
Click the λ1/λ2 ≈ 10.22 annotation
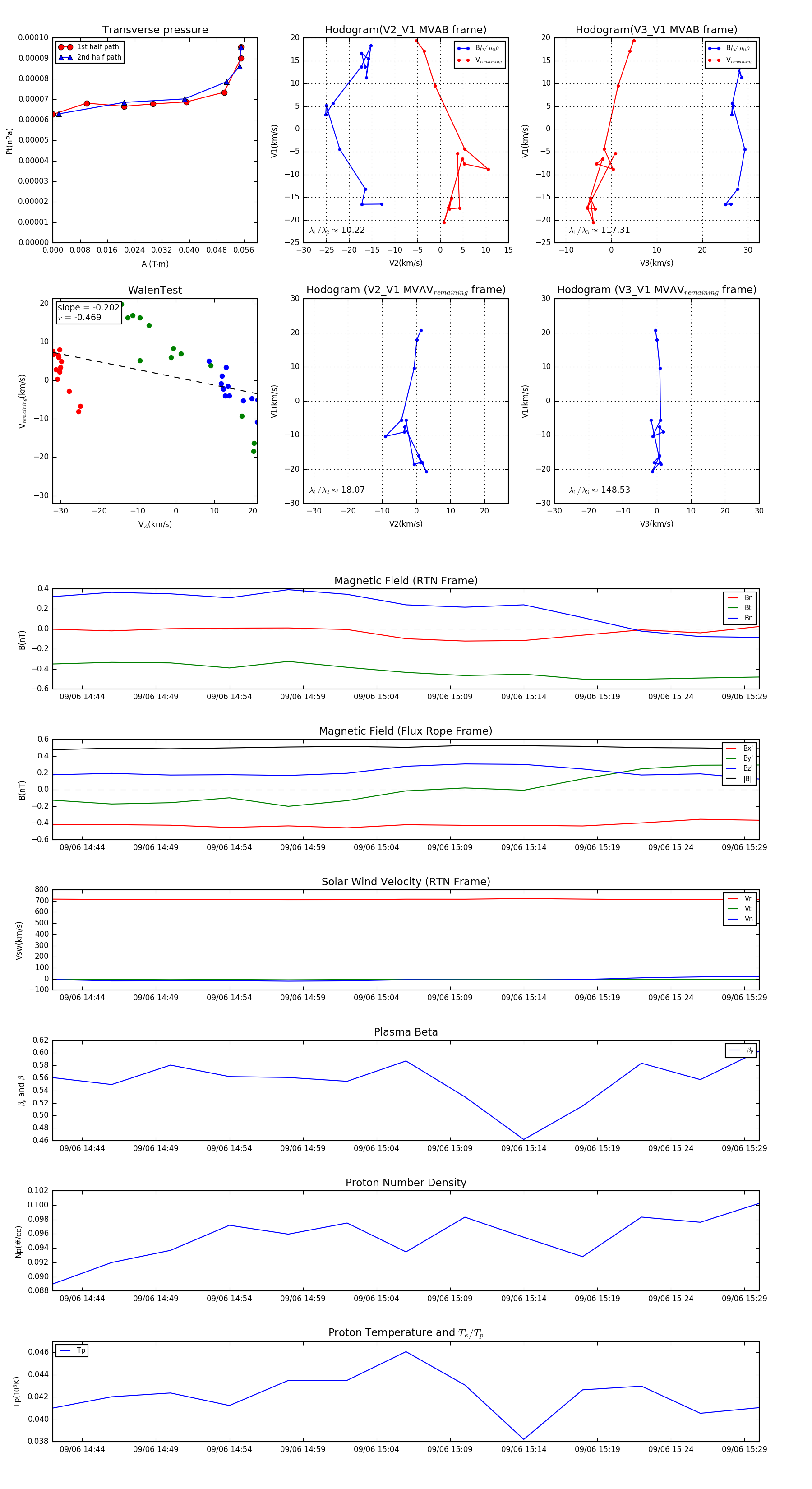point(337,230)
